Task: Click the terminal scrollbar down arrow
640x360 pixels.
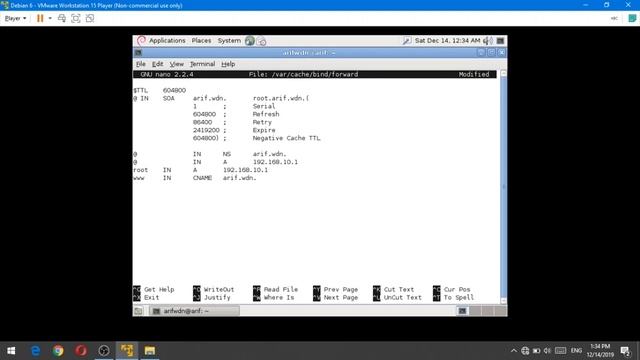Action: [x=503, y=300]
